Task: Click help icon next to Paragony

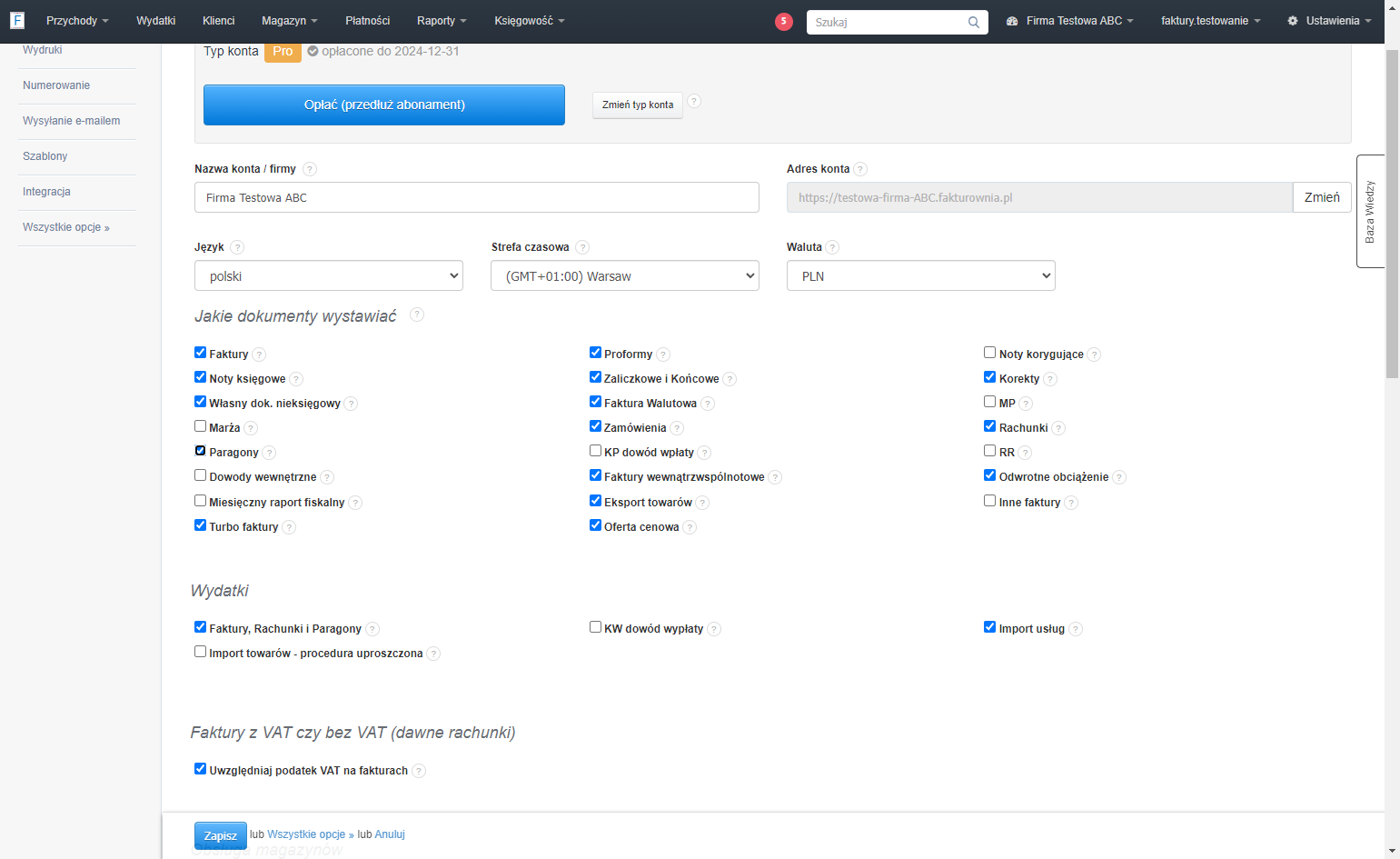Action: pos(269,453)
